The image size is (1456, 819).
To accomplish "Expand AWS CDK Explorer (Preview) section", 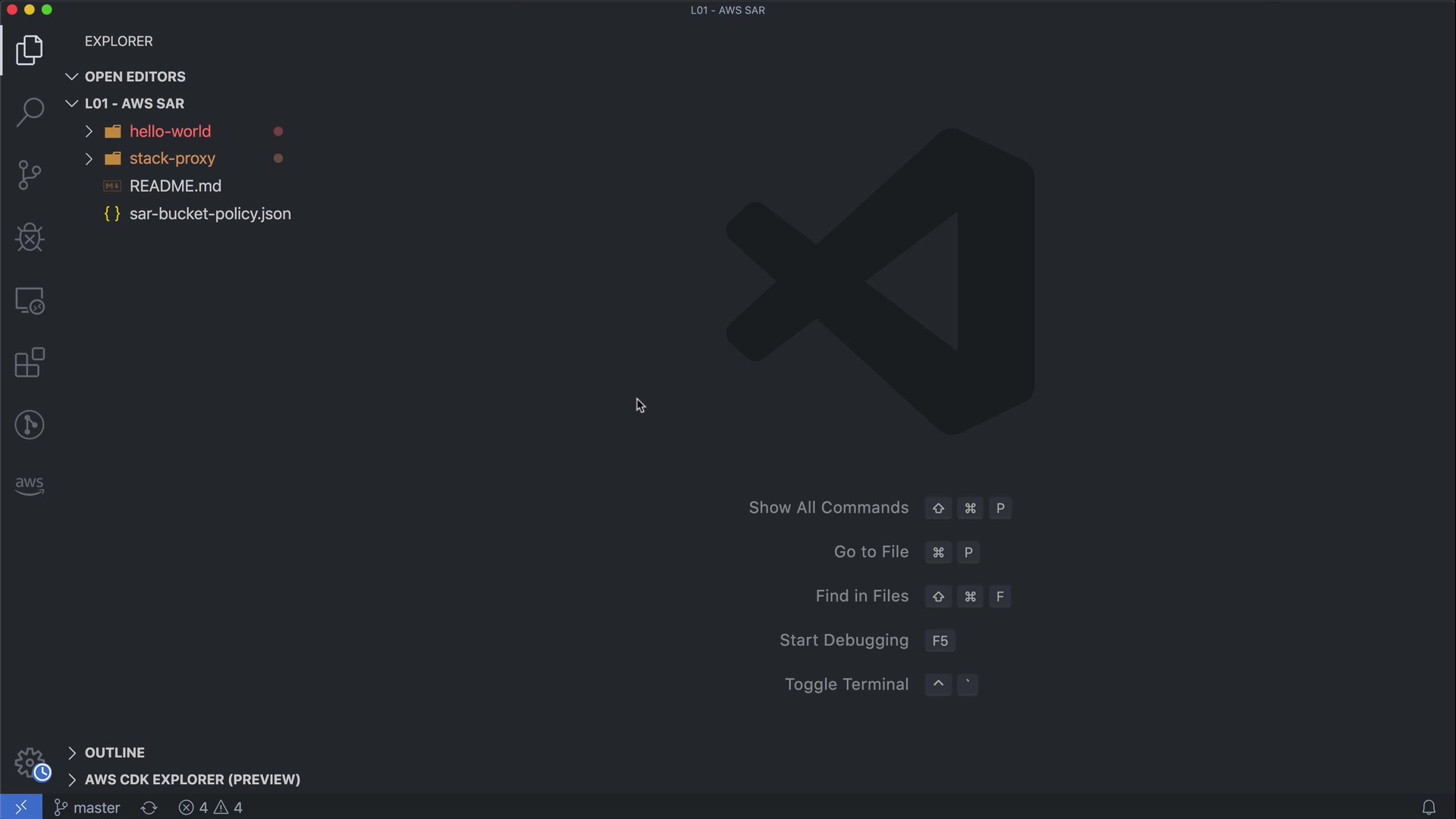I will [192, 780].
